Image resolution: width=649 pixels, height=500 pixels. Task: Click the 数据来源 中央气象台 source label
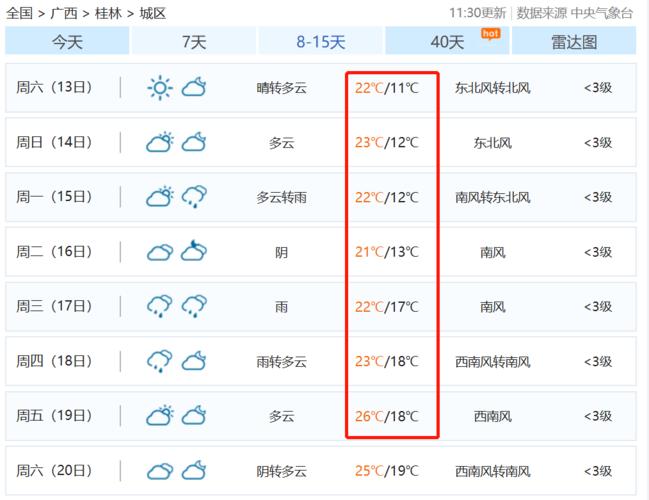coord(575,13)
